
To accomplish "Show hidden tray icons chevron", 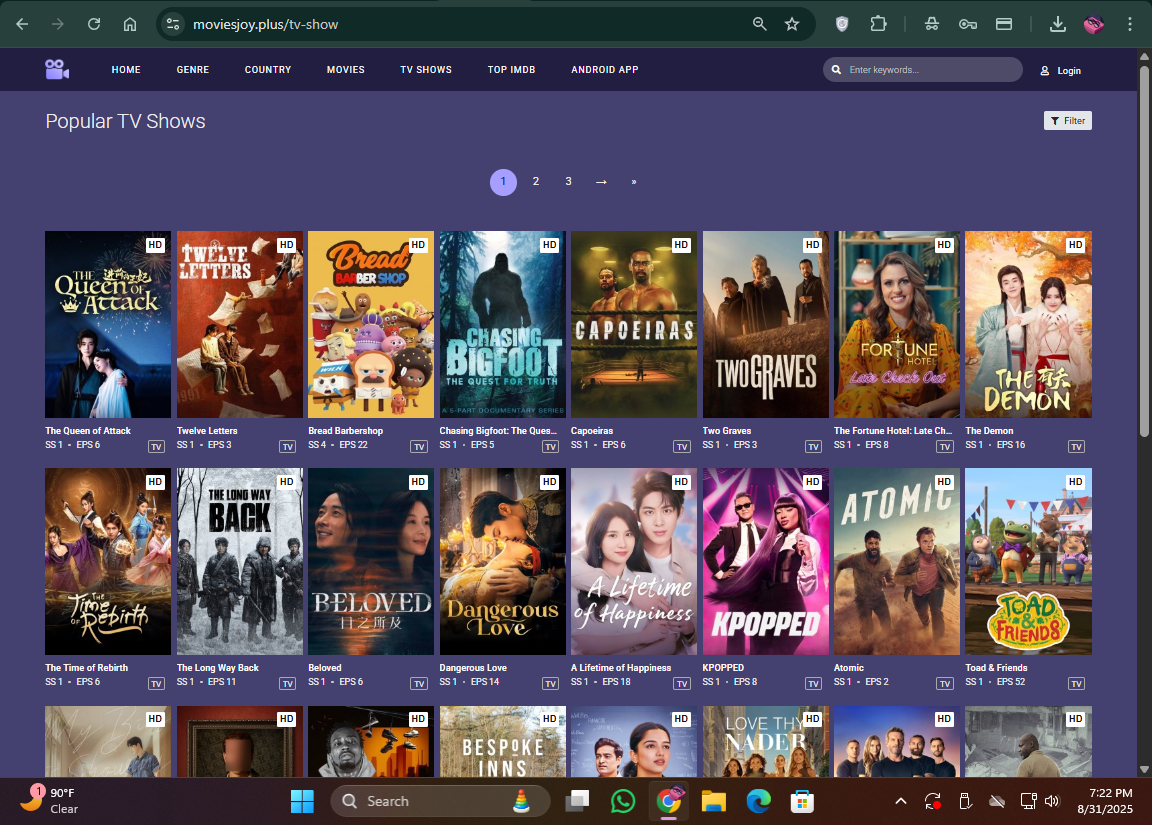I will [901, 801].
